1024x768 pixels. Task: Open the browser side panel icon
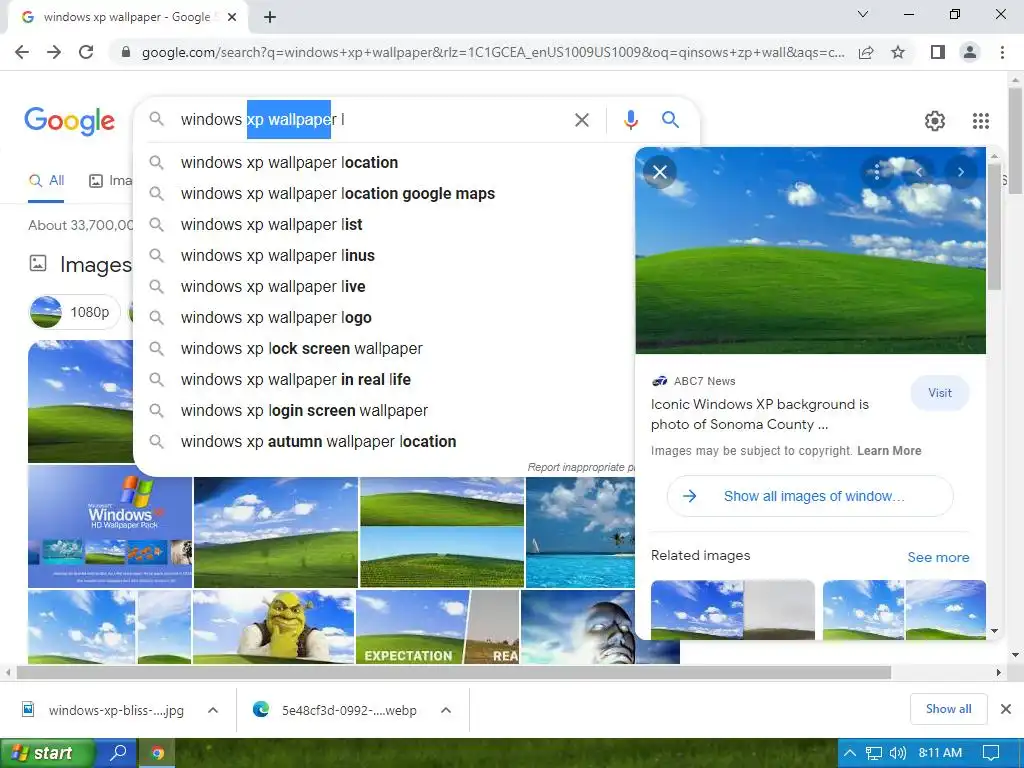click(x=938, y=52)
